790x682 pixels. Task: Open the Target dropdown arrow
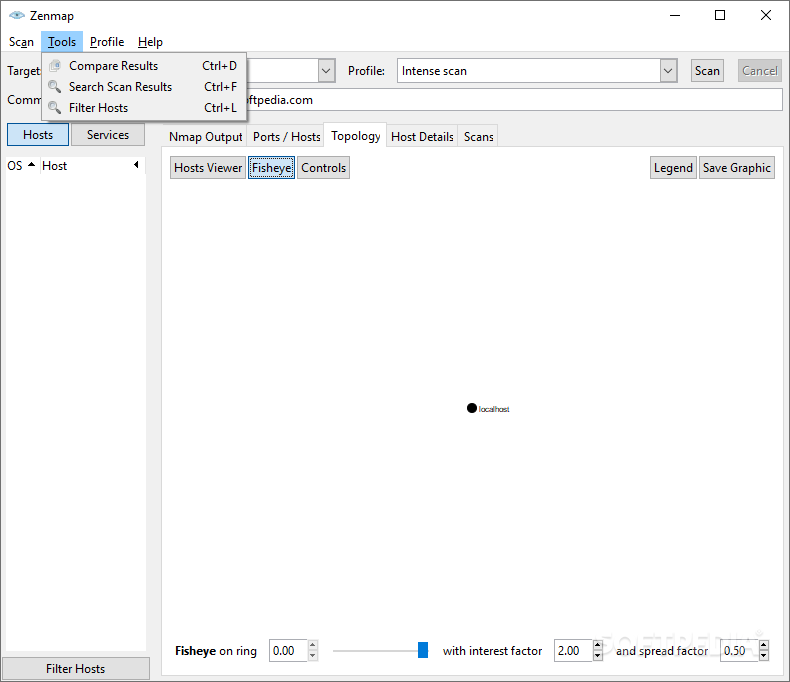(x=326, y=71)
